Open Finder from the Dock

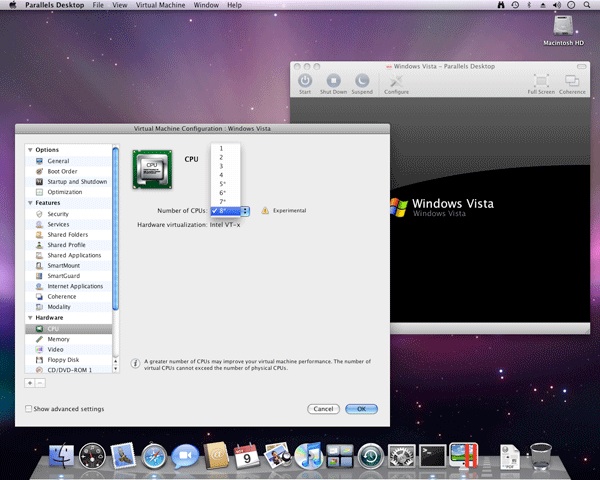click(x=61, y=456)
